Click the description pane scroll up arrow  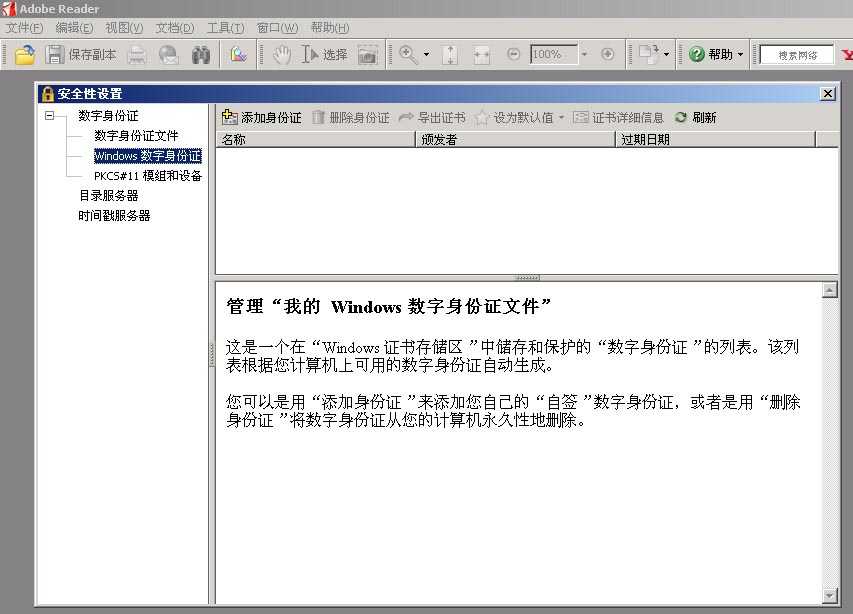[x=829, y=290]
